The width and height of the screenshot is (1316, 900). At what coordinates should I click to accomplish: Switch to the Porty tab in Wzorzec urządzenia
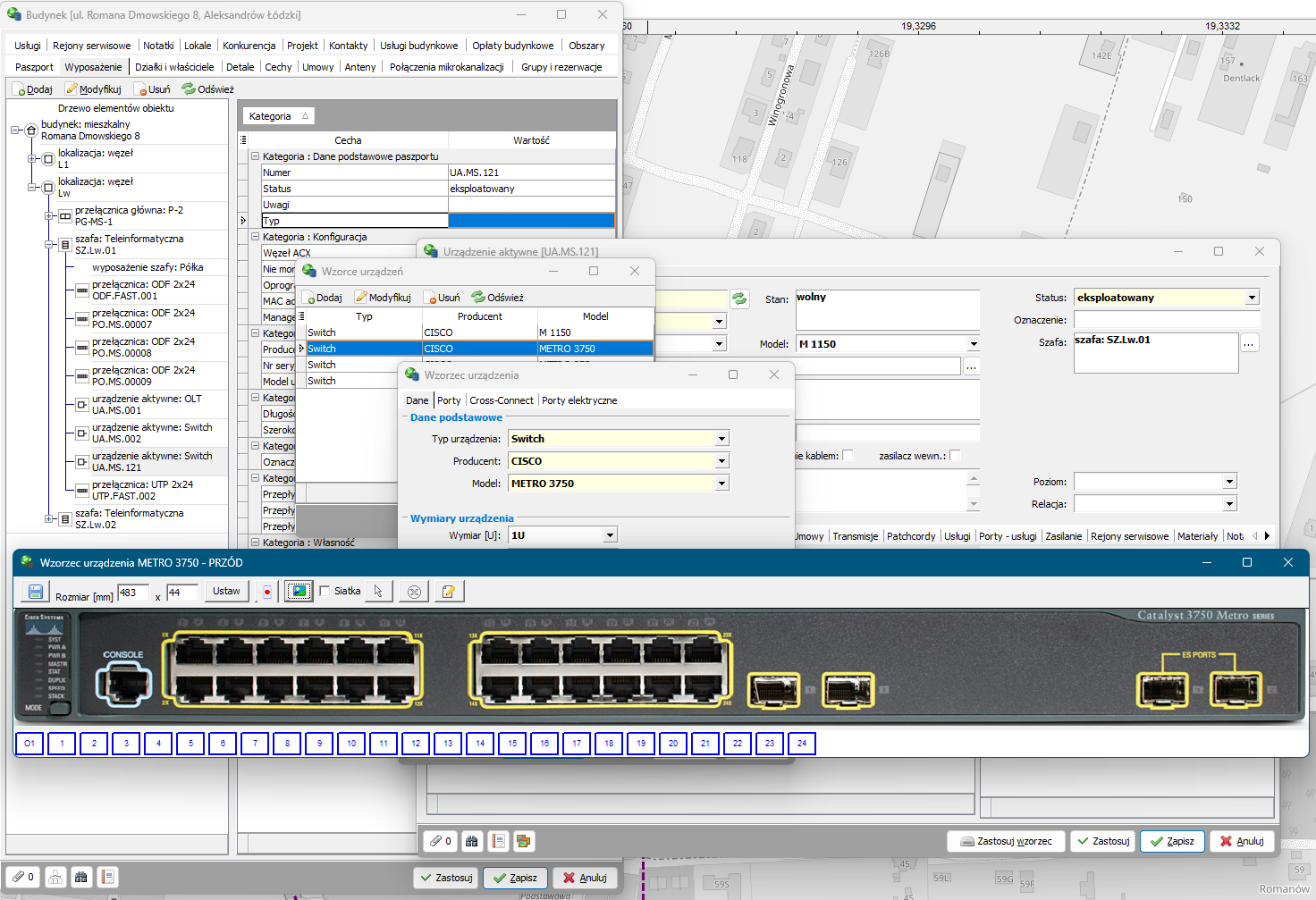(449, 400)
